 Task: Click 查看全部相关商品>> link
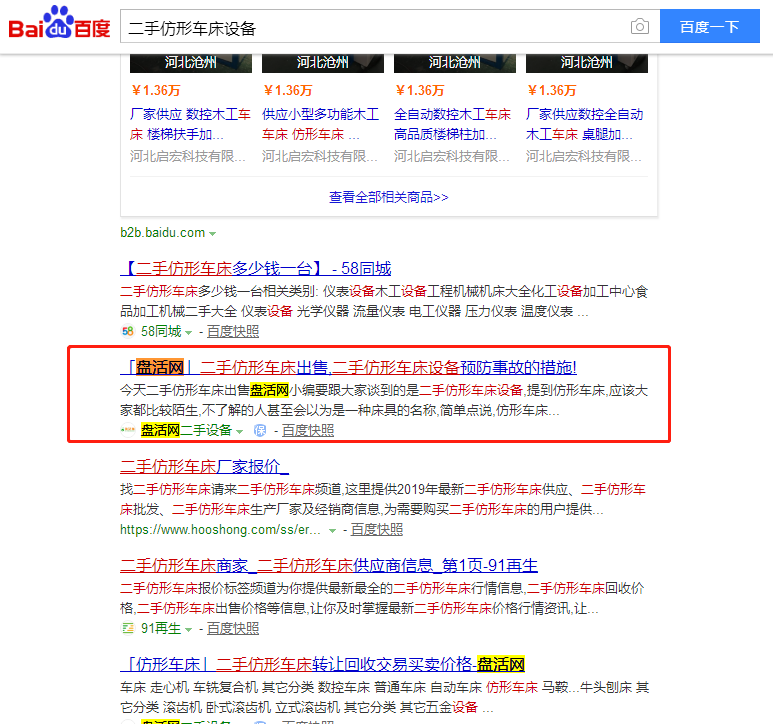[388, 197]
